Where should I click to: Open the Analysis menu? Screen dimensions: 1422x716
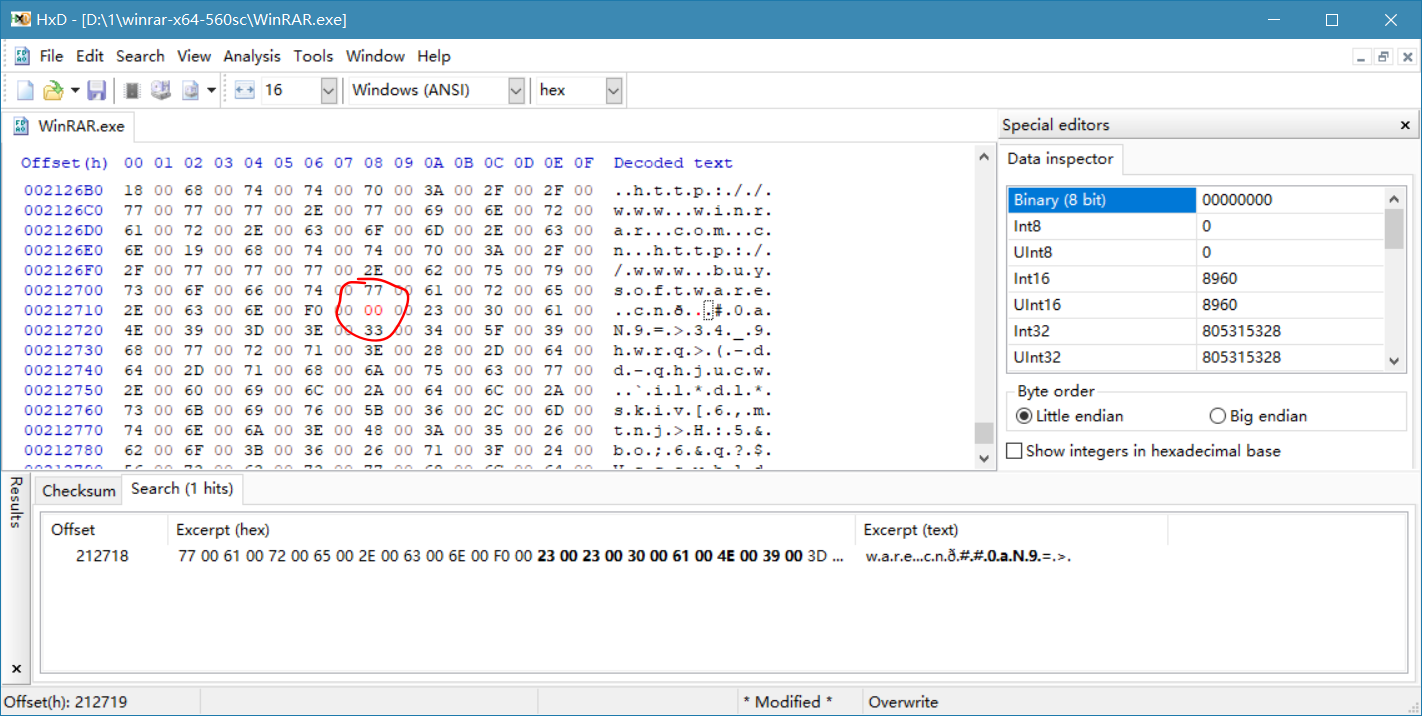tap(252, 56)
